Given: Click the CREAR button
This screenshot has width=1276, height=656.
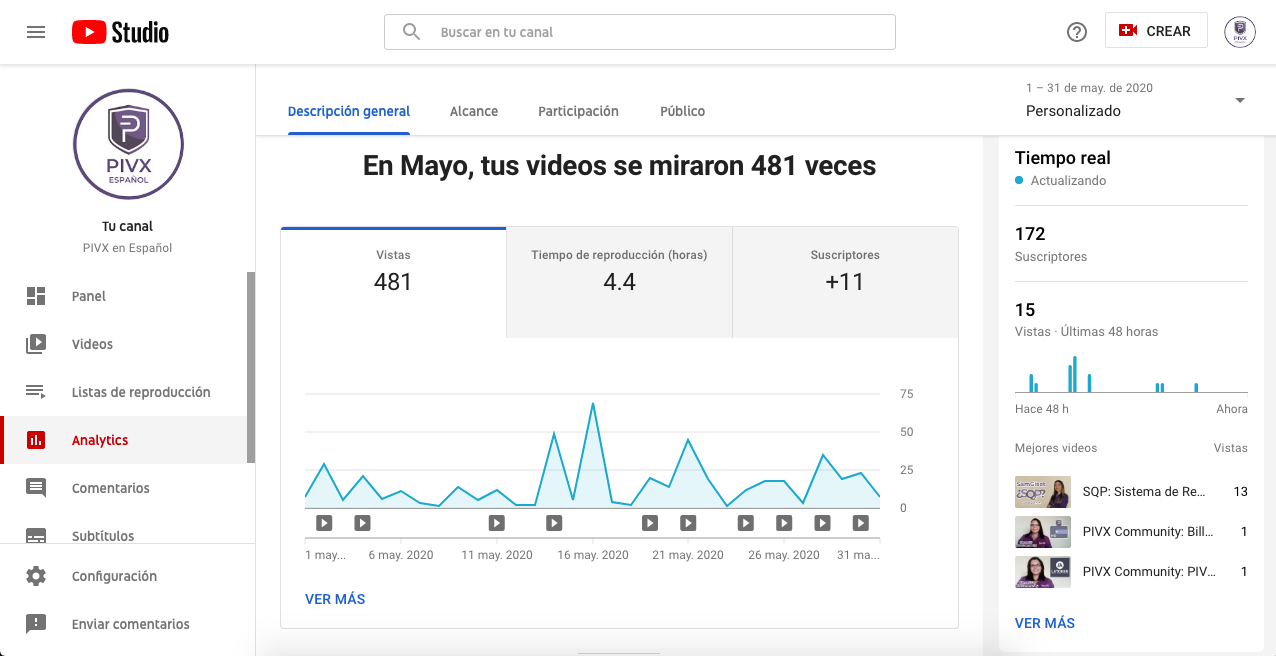Looking at the screenshot, I should 1156,31.
